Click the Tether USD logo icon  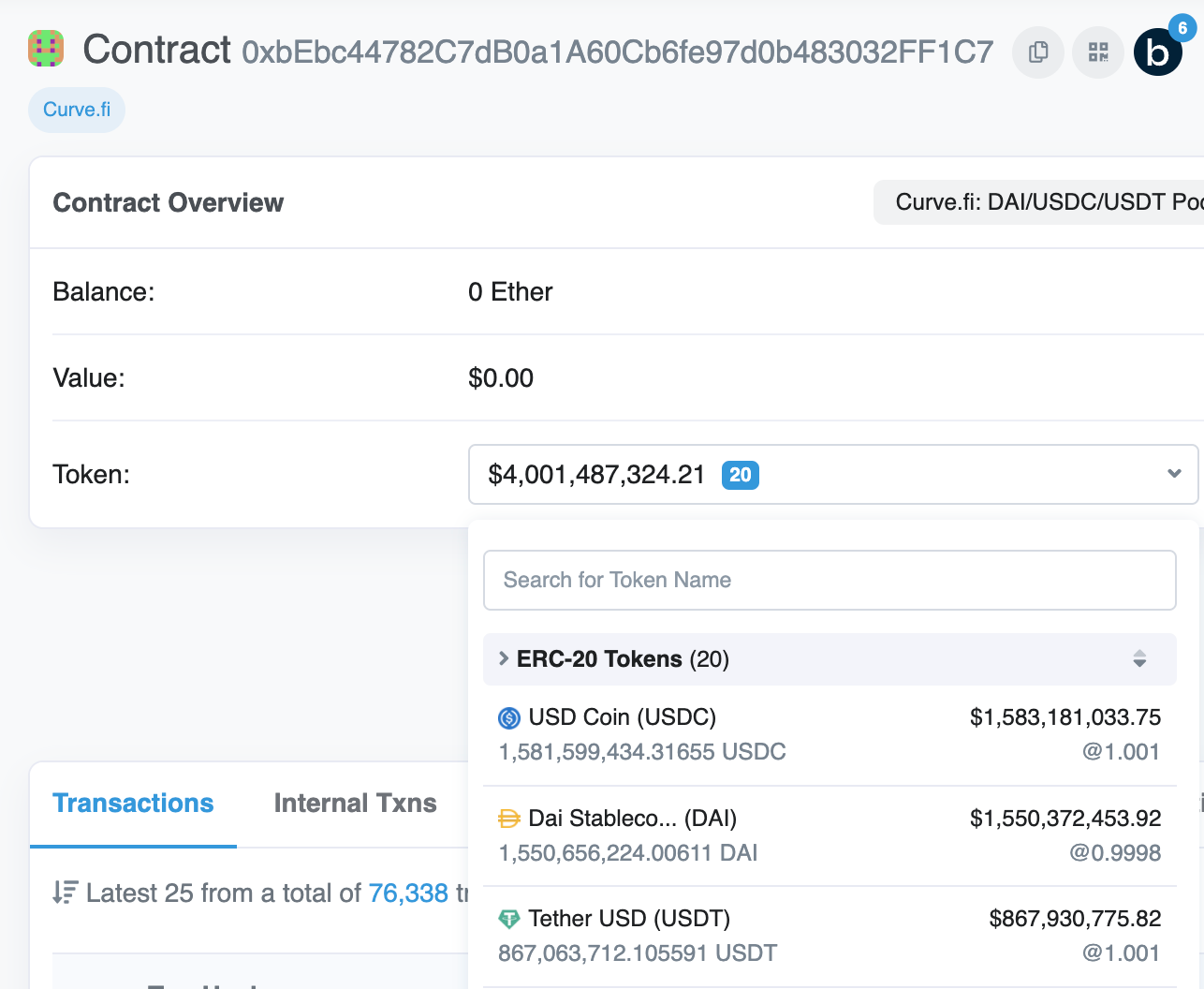509,920
